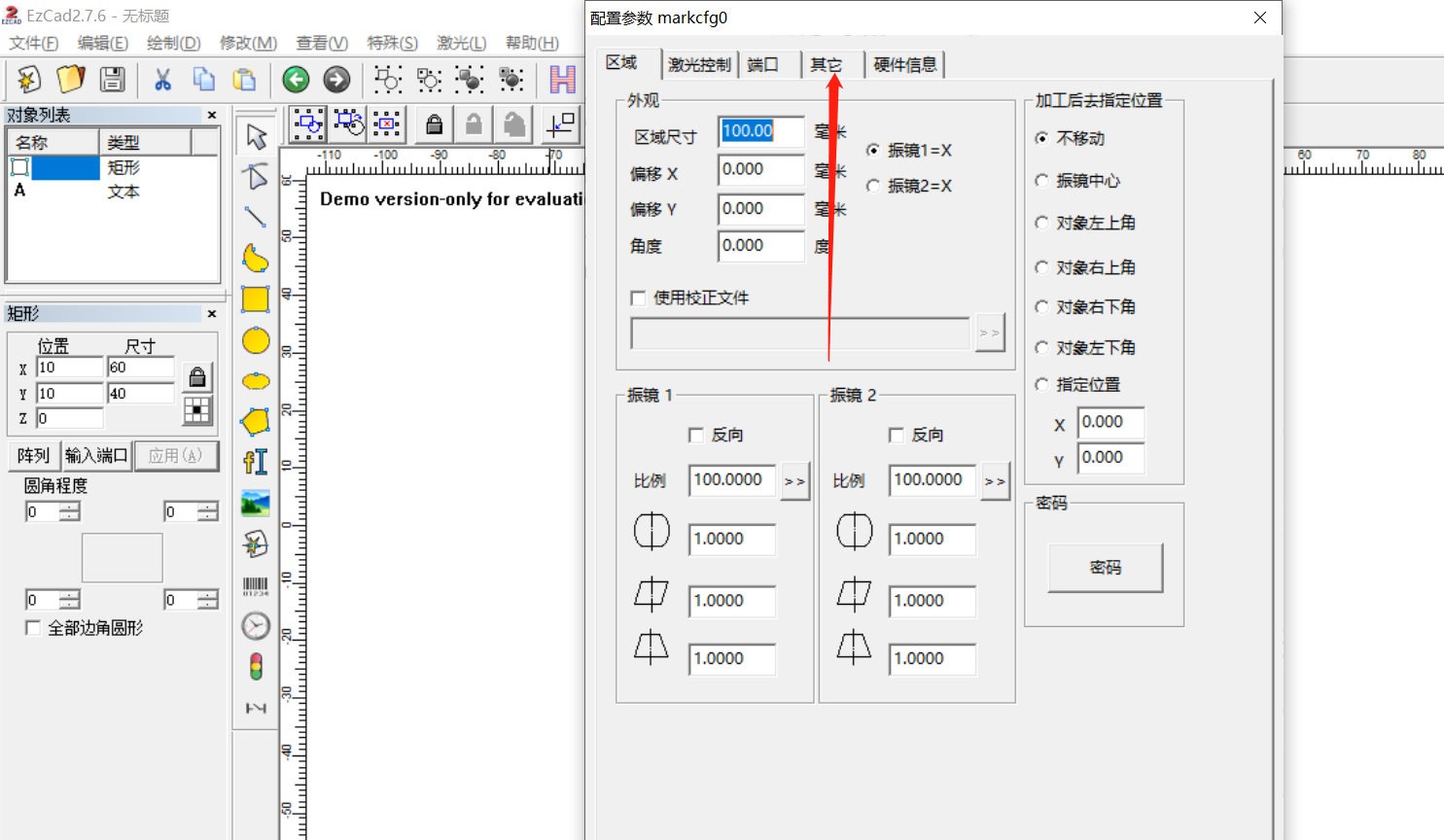Adjust top-left 圆角程度 spinner
This screenshot has height=840, width=1444.
pos(70,511)
